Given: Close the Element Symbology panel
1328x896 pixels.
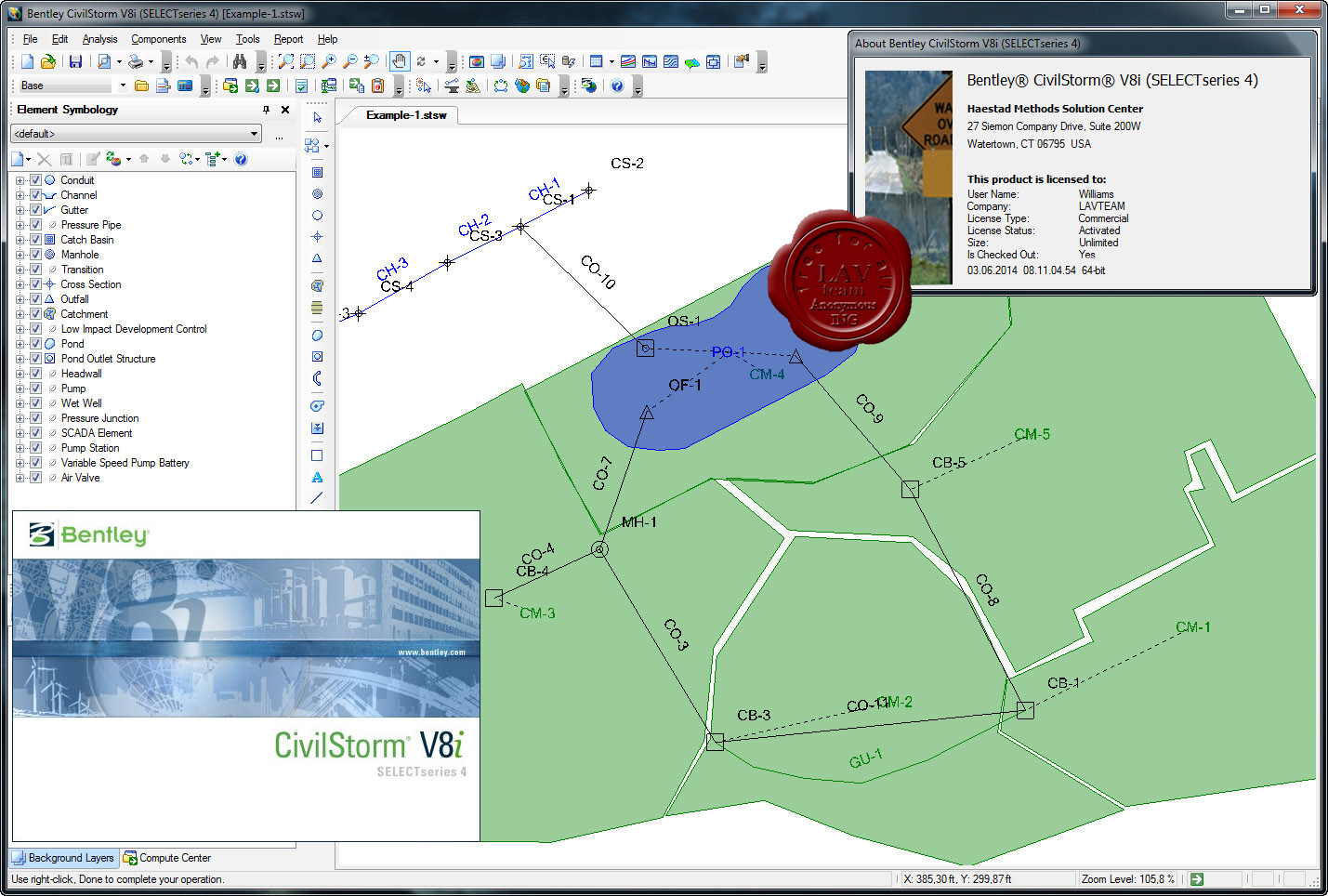Looking at the screenshot, I should (x=285, y=110).
